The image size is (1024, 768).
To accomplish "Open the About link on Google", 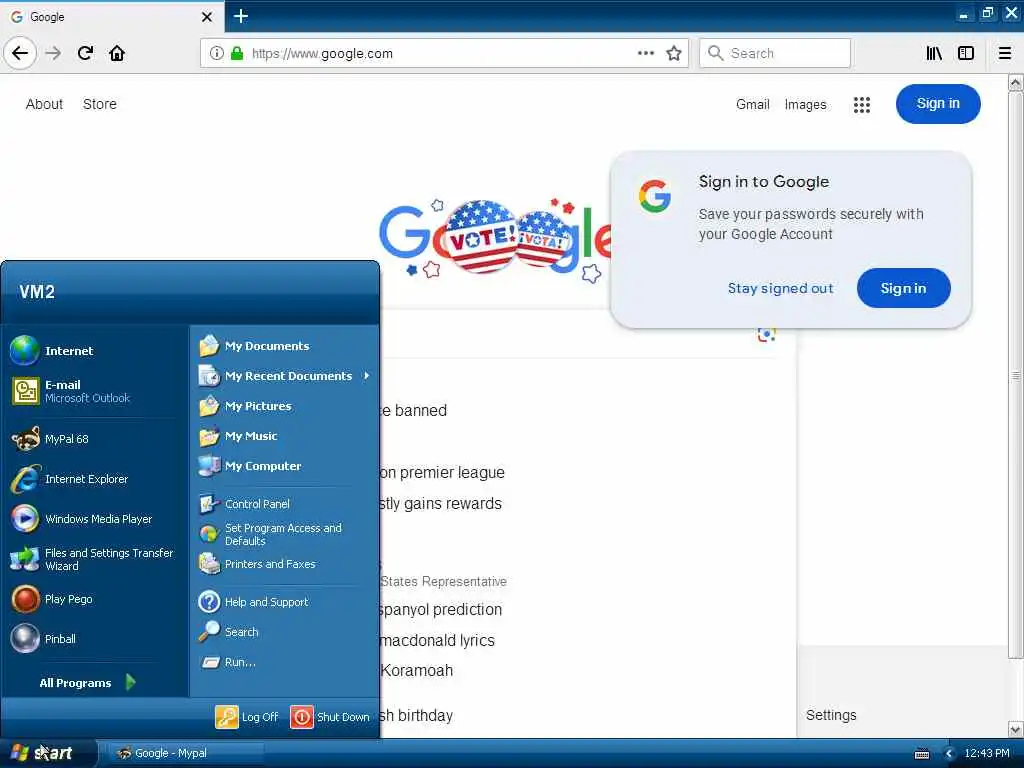I will tap(44, 104).
